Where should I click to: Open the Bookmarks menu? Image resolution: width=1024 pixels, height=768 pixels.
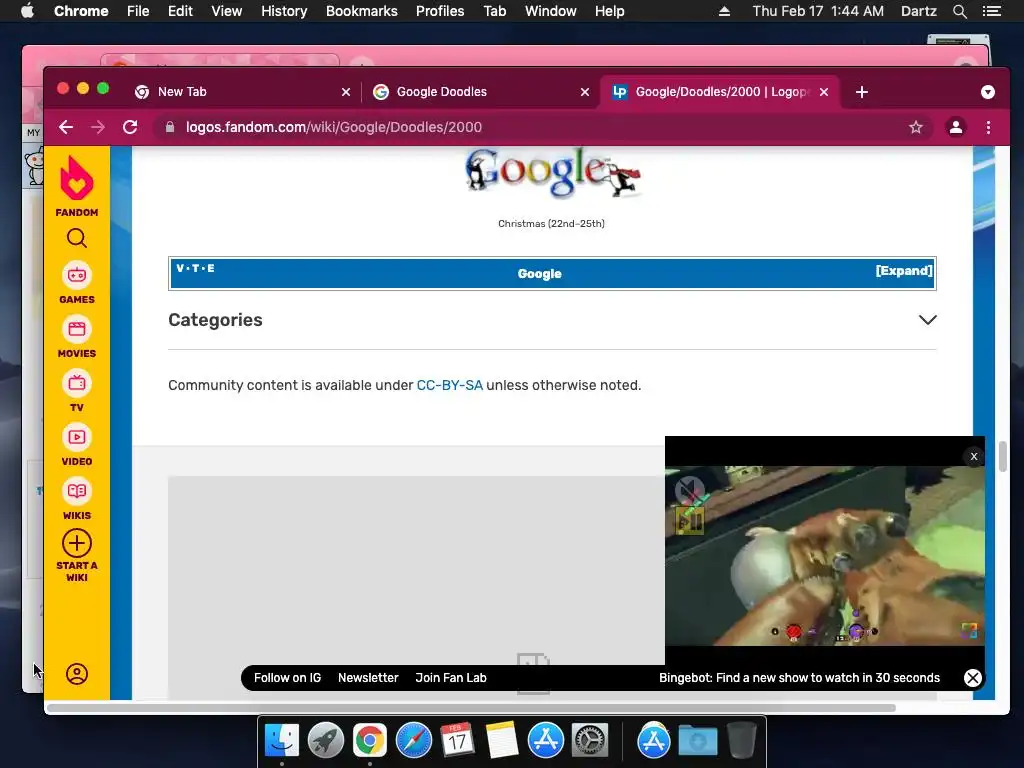point(362,11)
